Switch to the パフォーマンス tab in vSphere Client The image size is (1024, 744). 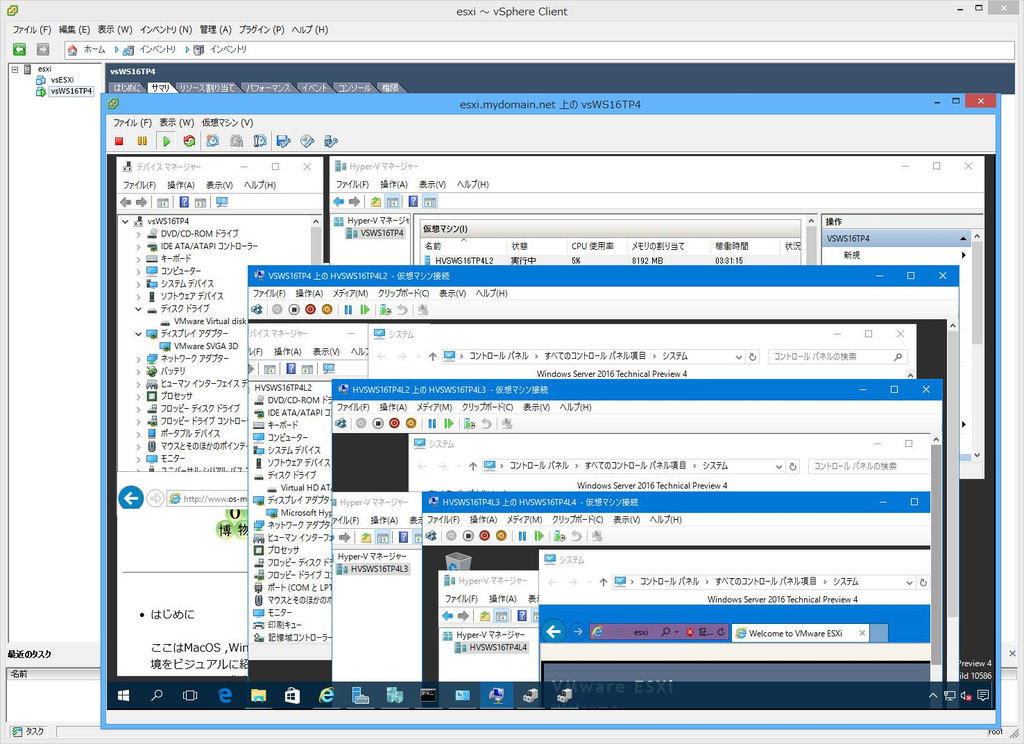click(268, 88)
